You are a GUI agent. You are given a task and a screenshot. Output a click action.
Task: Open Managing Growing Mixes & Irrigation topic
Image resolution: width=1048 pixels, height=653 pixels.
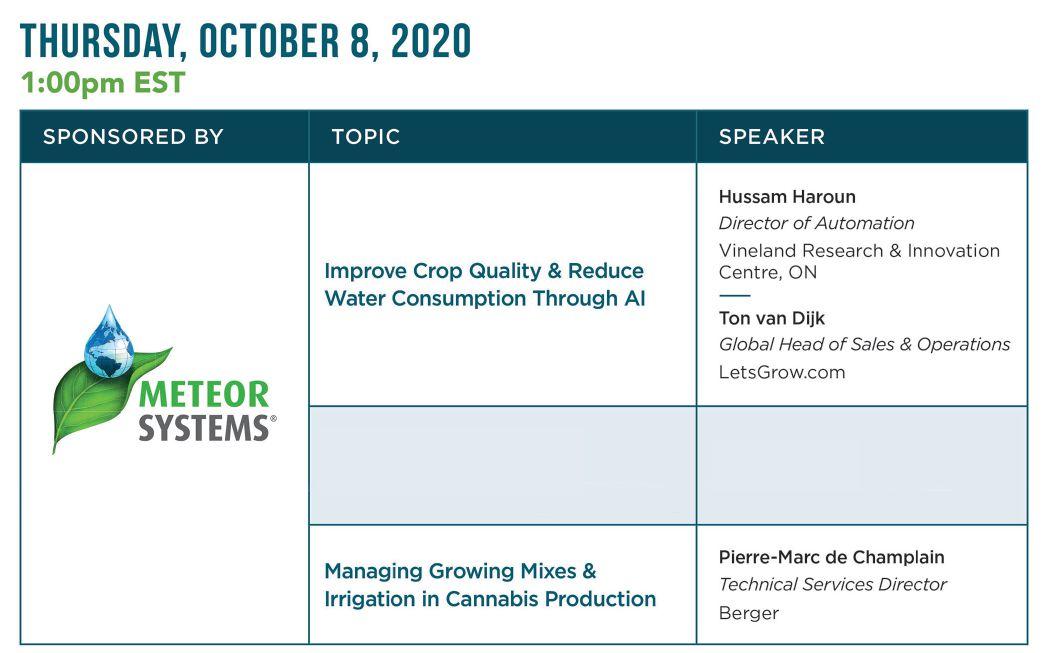point(490,585)
